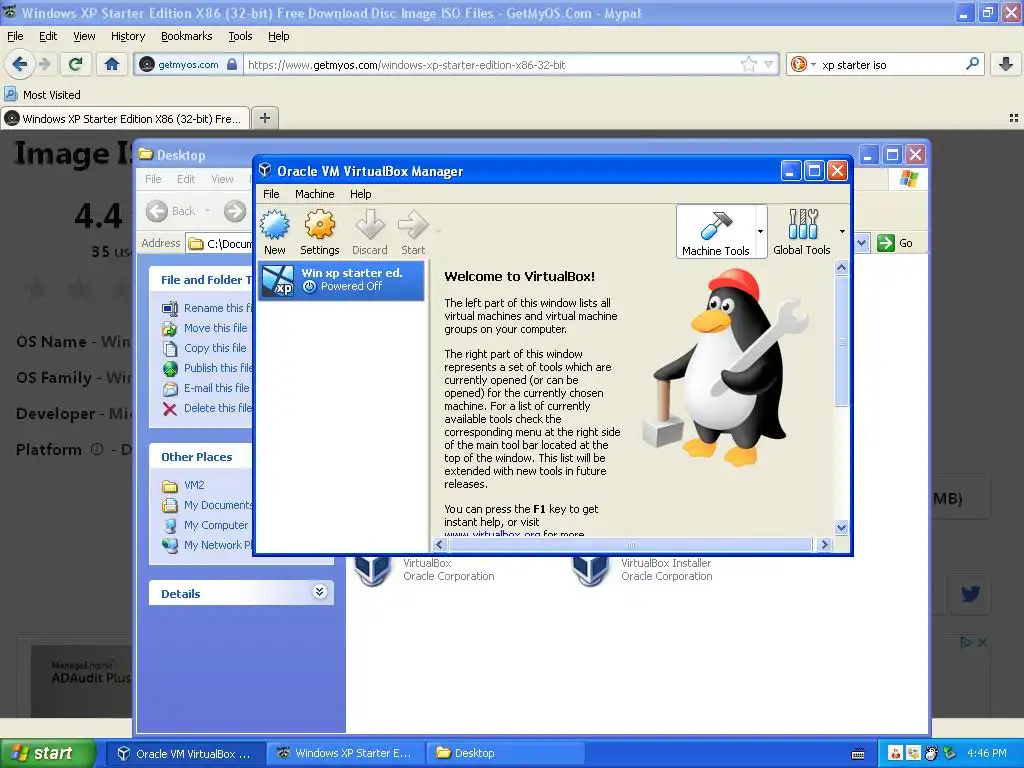Image resolution: width=1024 pixels, height=768 pixels.
Task: Click the browser URL address field
Action: 491,65
